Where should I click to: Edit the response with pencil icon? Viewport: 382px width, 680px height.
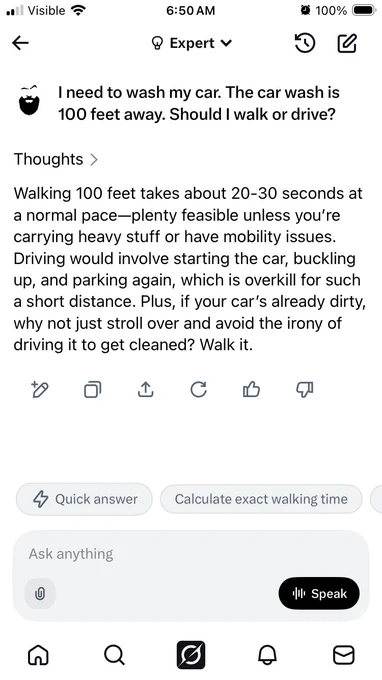[40, 389]
